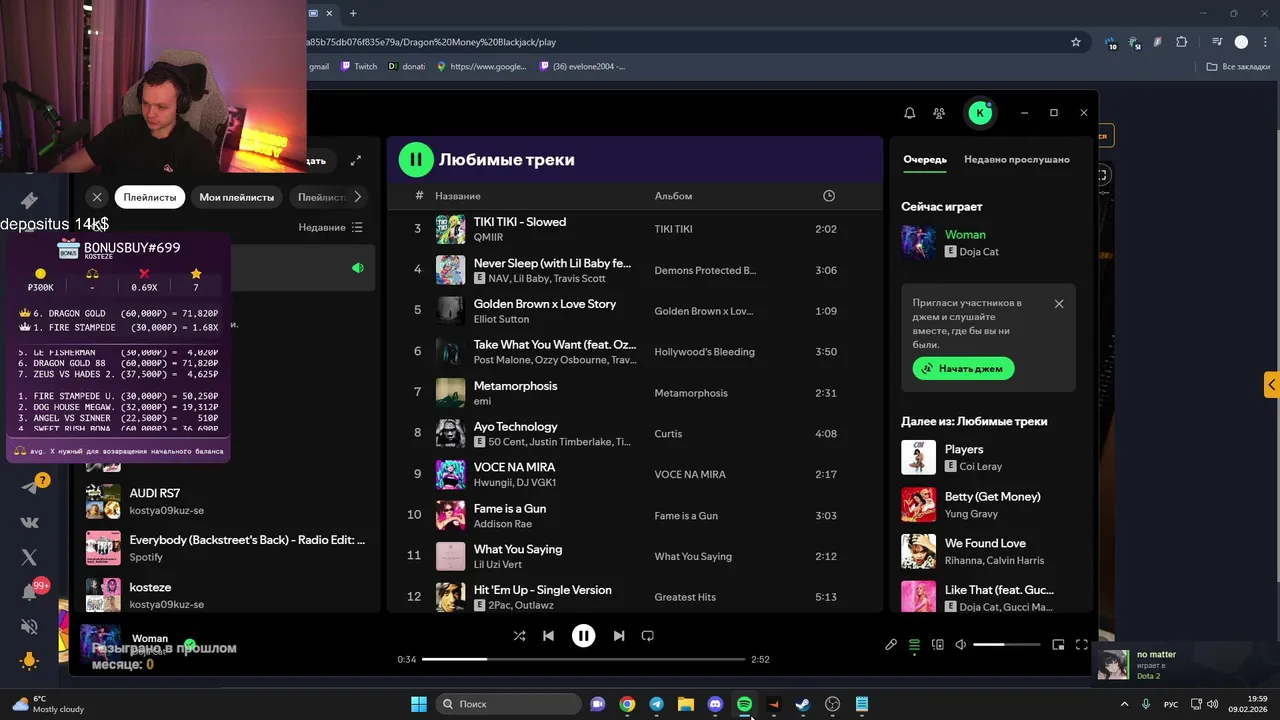The image size is (1280, 720).
Task: Select VOCE NA MIRA track title
Action: pyautogui.click(x=514, y=467)
